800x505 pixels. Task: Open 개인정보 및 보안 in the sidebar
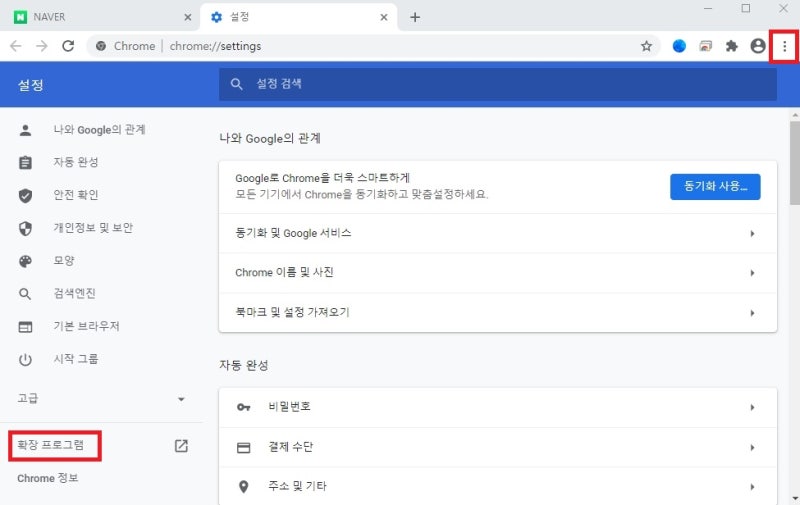tap(93, 228)
